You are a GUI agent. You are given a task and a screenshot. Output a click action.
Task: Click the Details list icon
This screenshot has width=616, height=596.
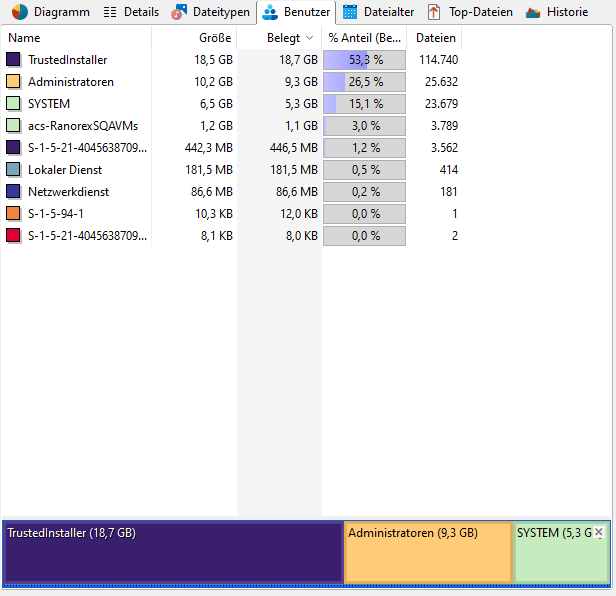tap(110, 12)
